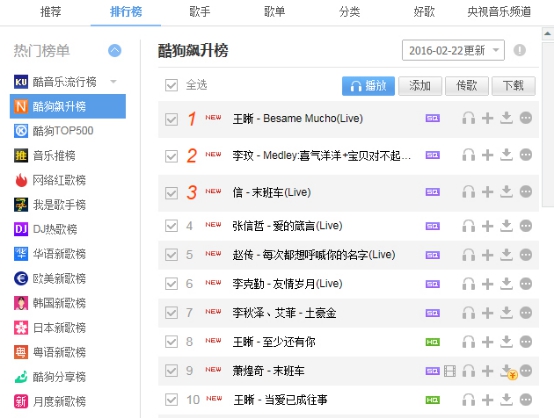The image size is (554, 419).
Task: Uncheck song 1 王晰 - Besame Mucho(Live)
Action: coord(171,119)
